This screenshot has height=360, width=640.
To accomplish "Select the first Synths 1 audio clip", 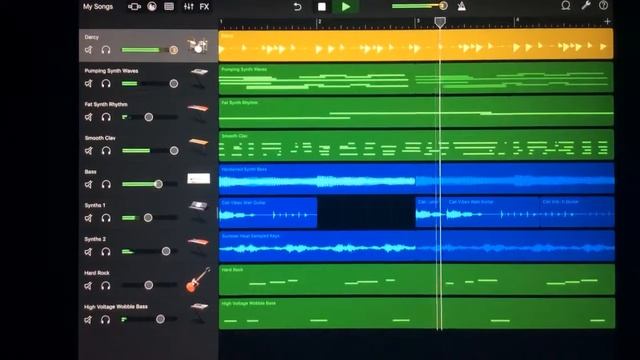I will (x=268, y=213).
